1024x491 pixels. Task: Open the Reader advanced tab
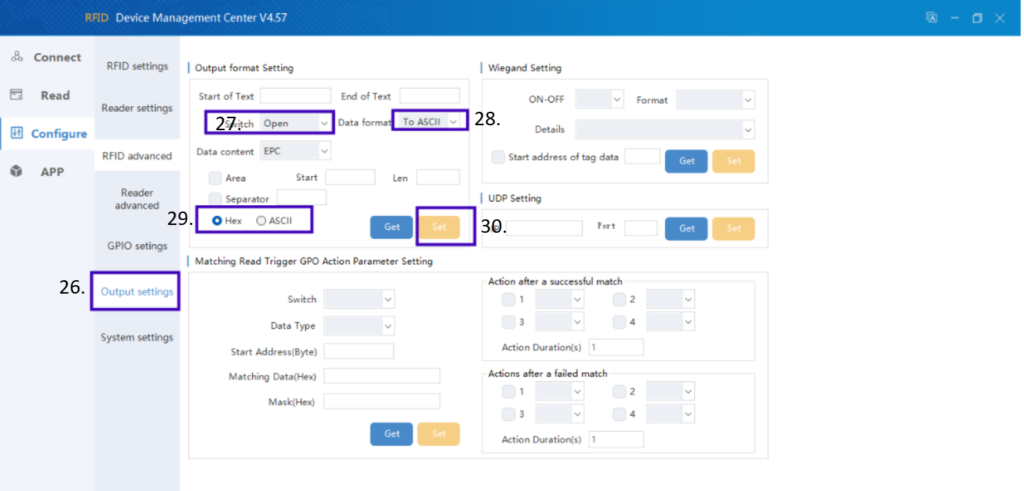point(137,199)
